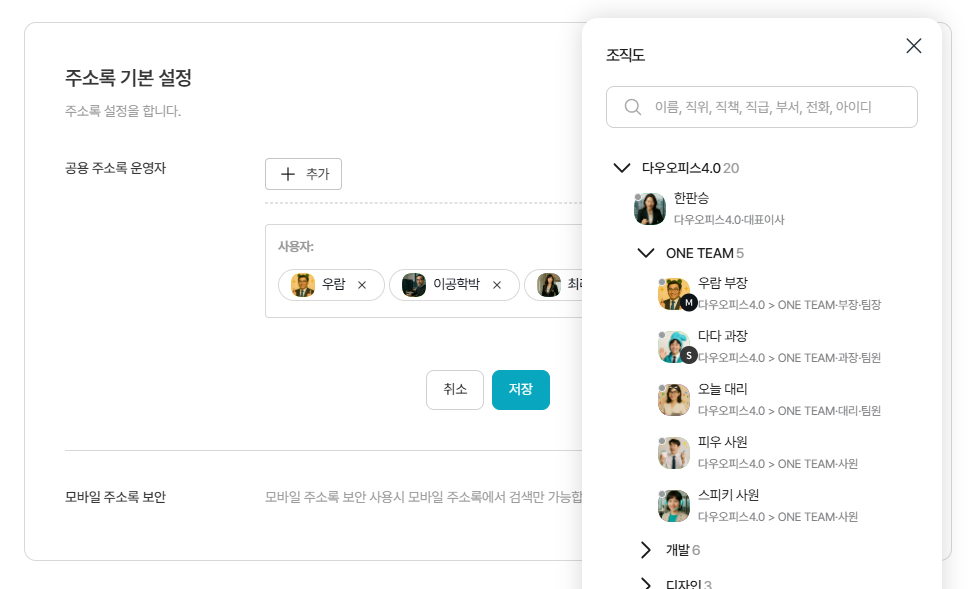Click the plus 추가 button
Image resolution: width=976 pixels, height=589 pixels.
(x=303, y=174)
